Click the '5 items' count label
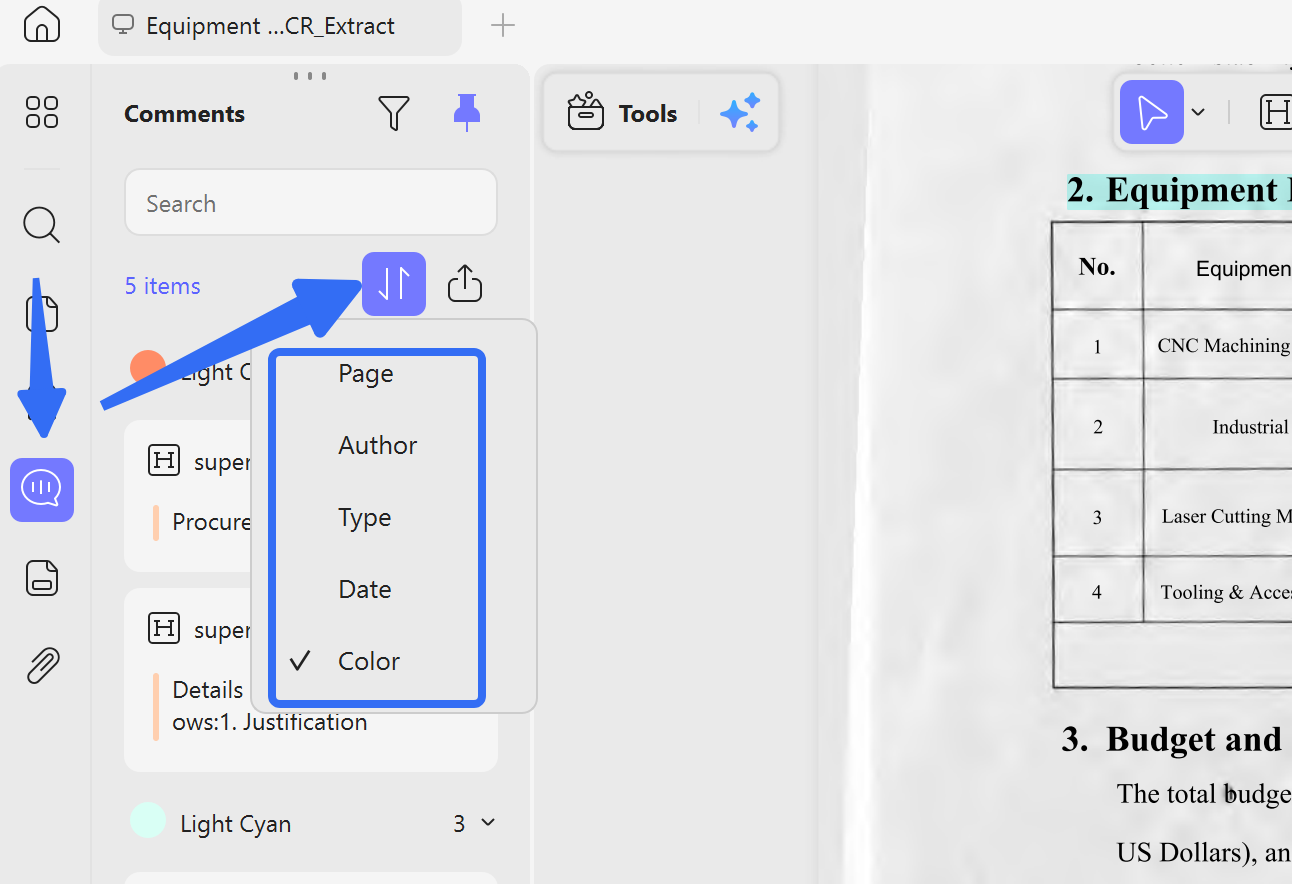 [x=162, y=286]
